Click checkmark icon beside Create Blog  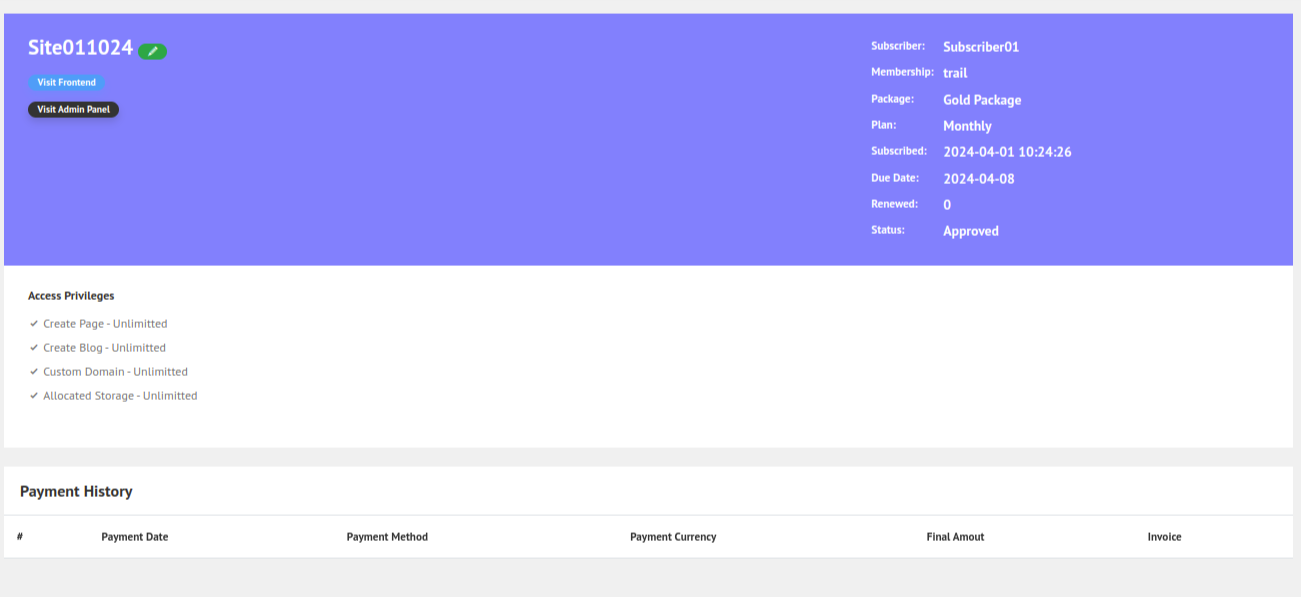point(34,348)
